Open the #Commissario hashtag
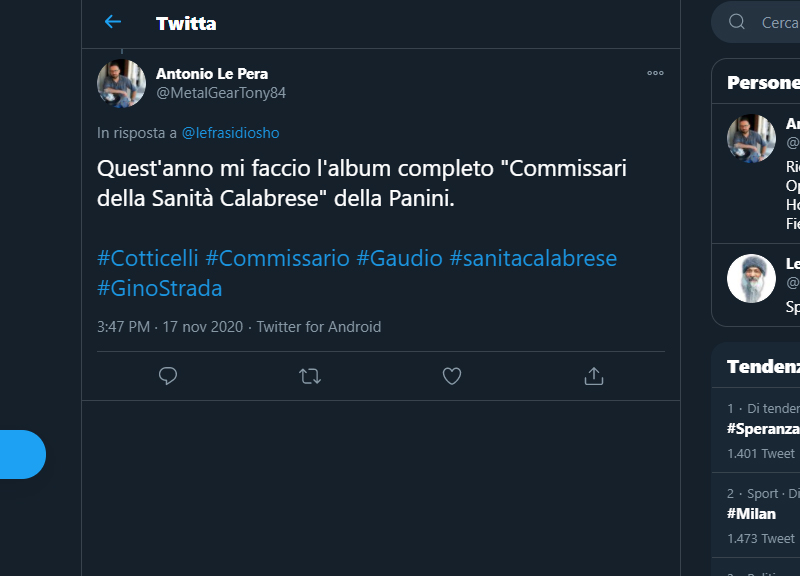This screenshot has width=800, height=576. tap(277, 258)
